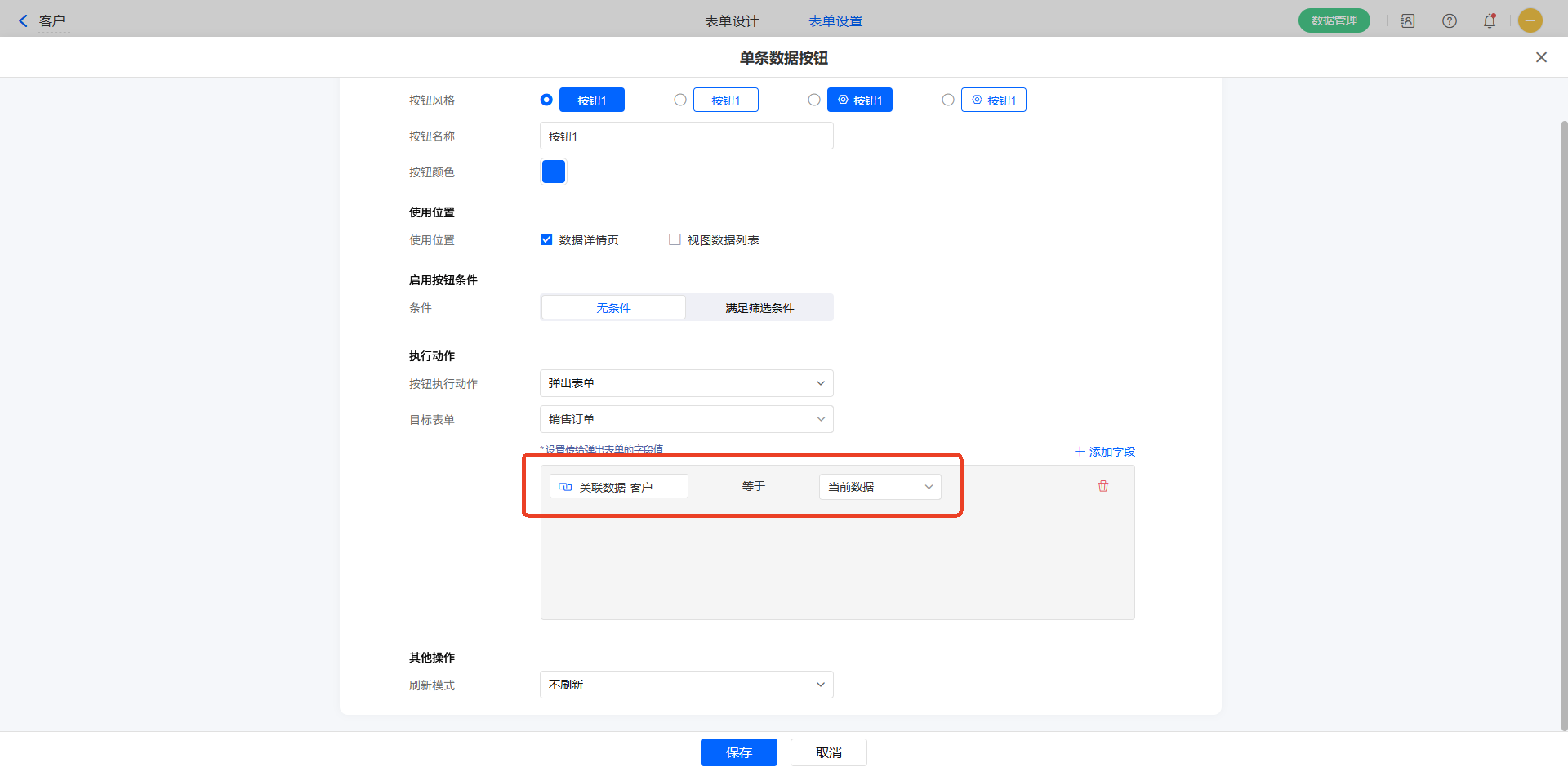Delete the 关联数据-客户 field row
The image size is (1568, 772).
tap(1103, 486)
